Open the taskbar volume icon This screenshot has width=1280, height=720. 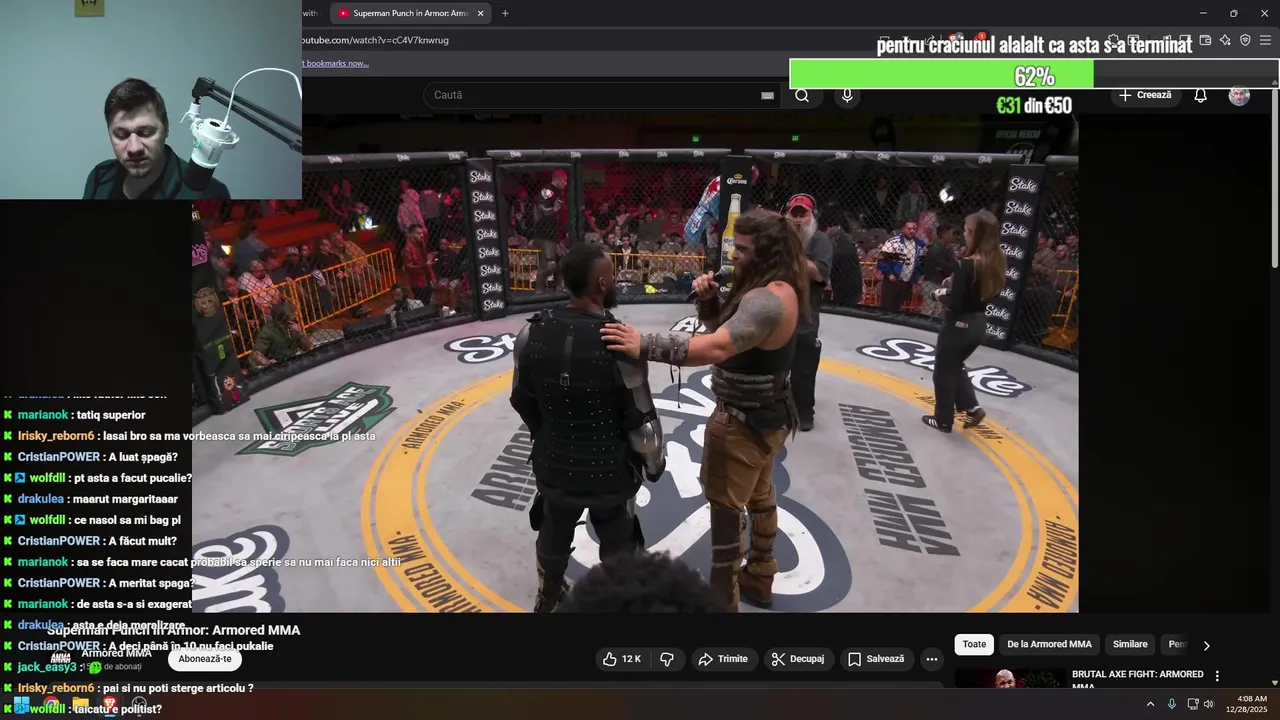coord(1209,704)
